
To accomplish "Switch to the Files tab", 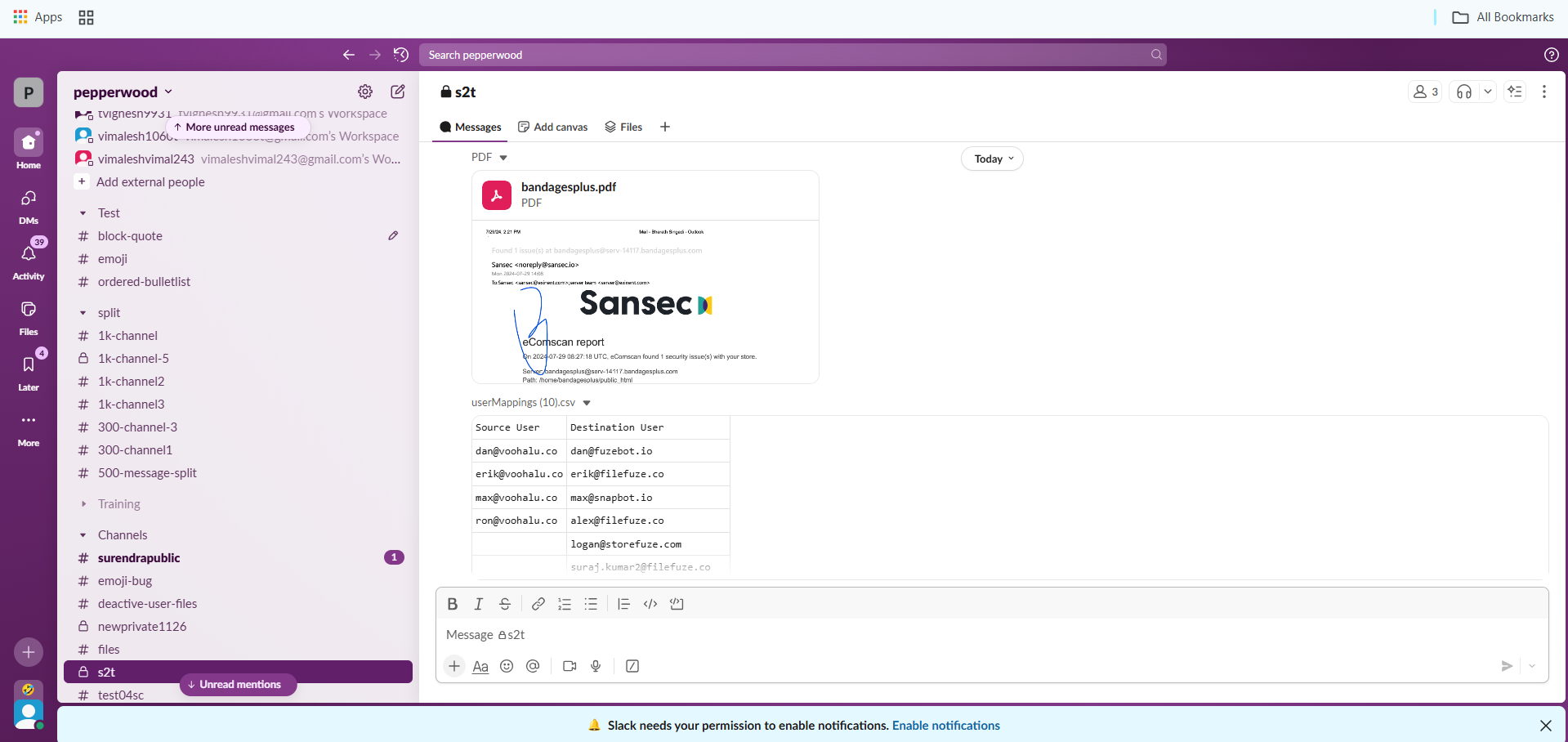I will point(623,127).
